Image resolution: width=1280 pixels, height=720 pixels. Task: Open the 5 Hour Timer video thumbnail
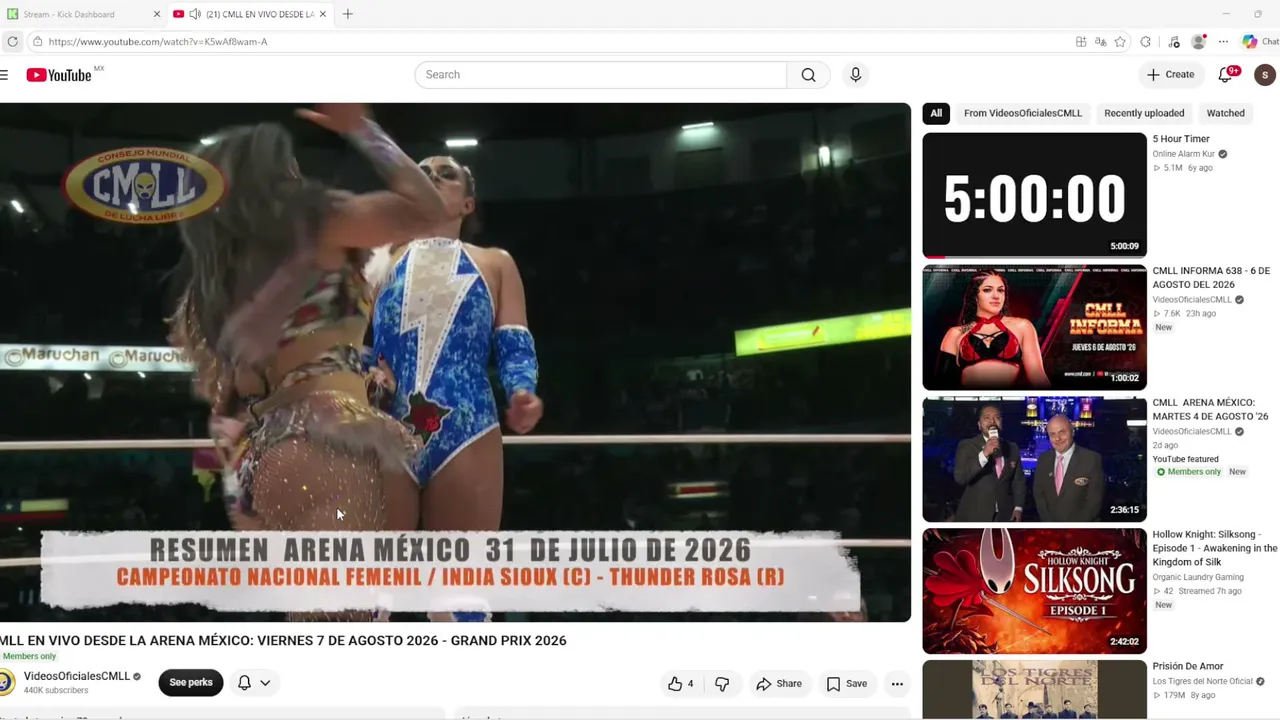[x=1034, y=195]
